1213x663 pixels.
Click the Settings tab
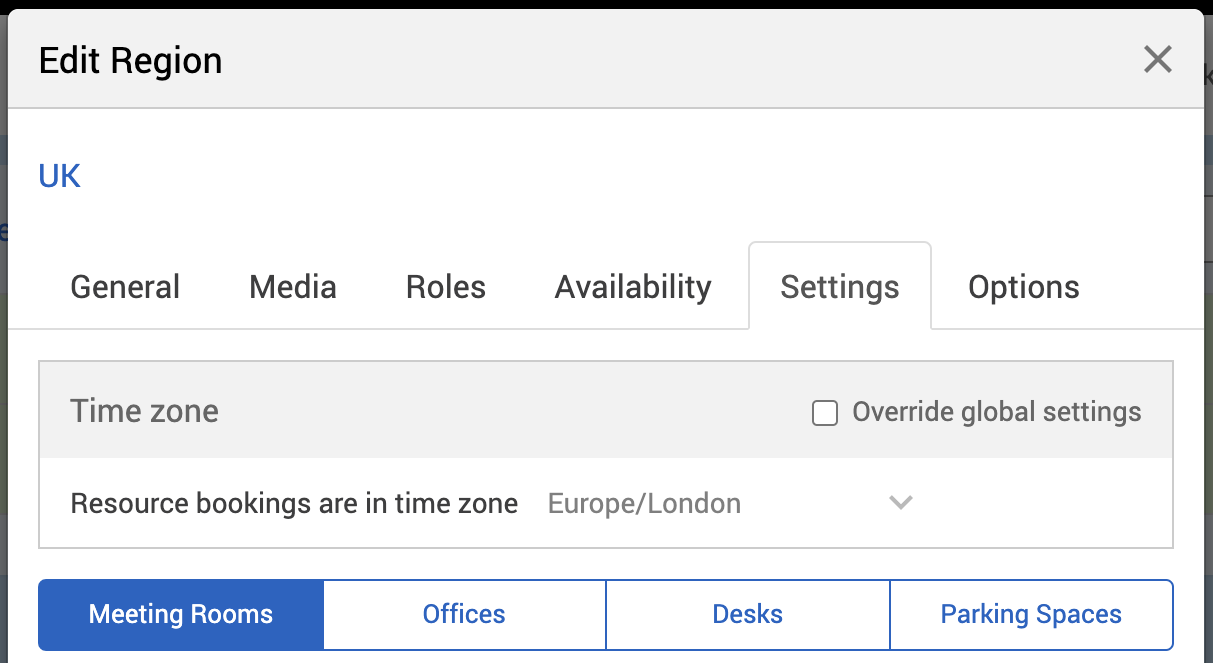[839, 287]
